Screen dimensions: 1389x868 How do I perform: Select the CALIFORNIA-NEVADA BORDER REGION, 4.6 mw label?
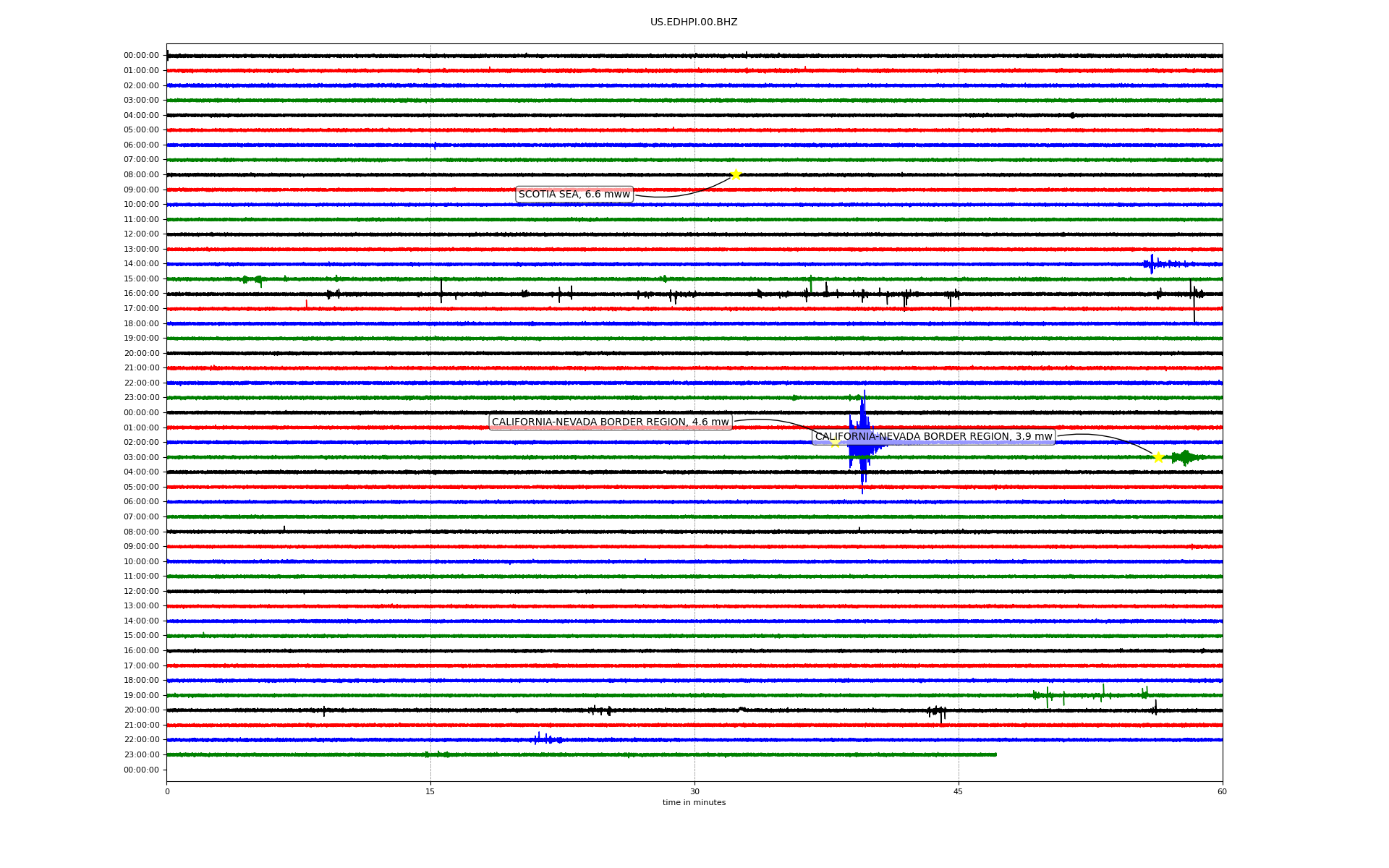click(x=611, y=422)
